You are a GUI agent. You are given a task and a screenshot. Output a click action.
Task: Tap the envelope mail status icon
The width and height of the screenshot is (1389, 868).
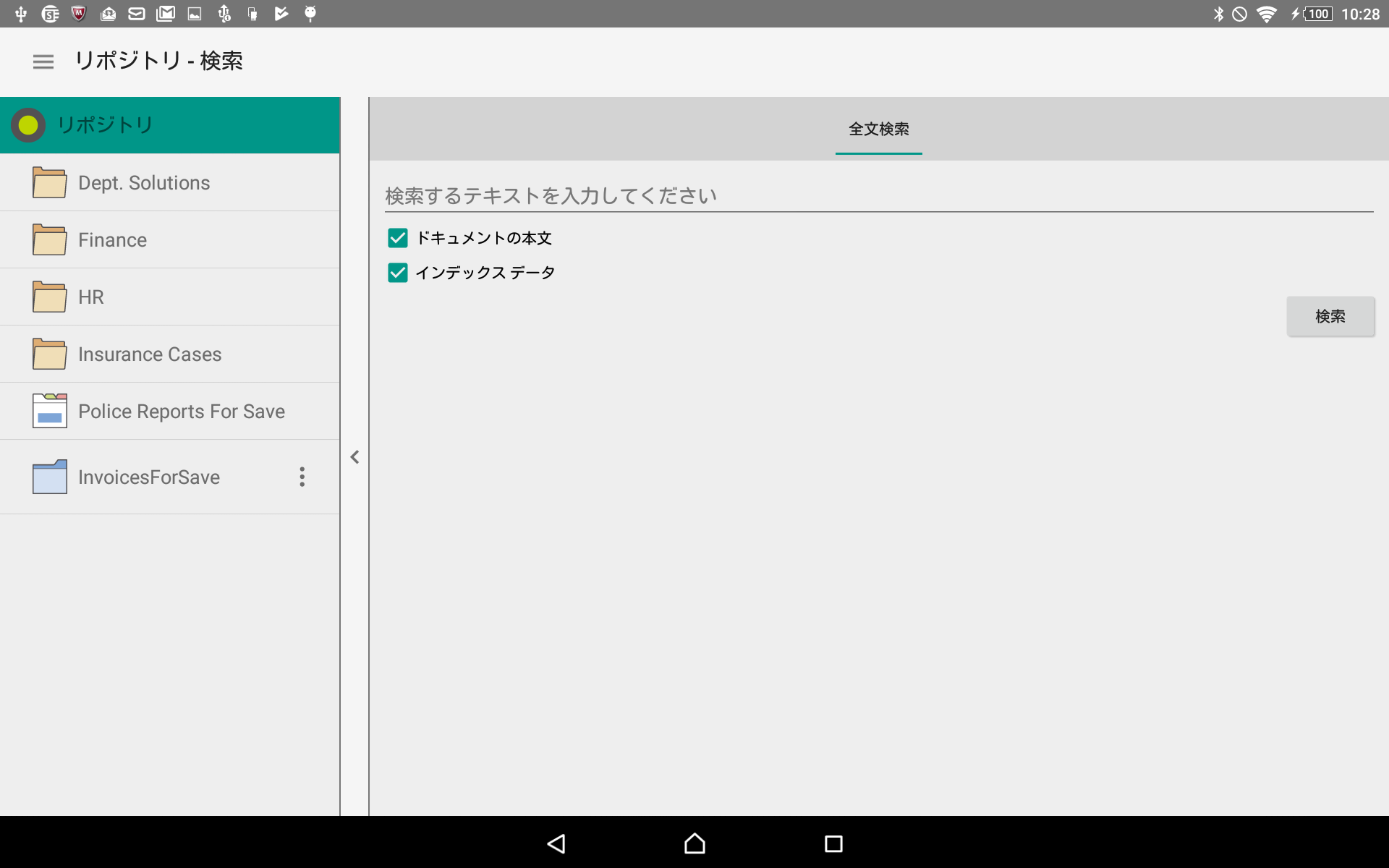[x=137, y=14]
